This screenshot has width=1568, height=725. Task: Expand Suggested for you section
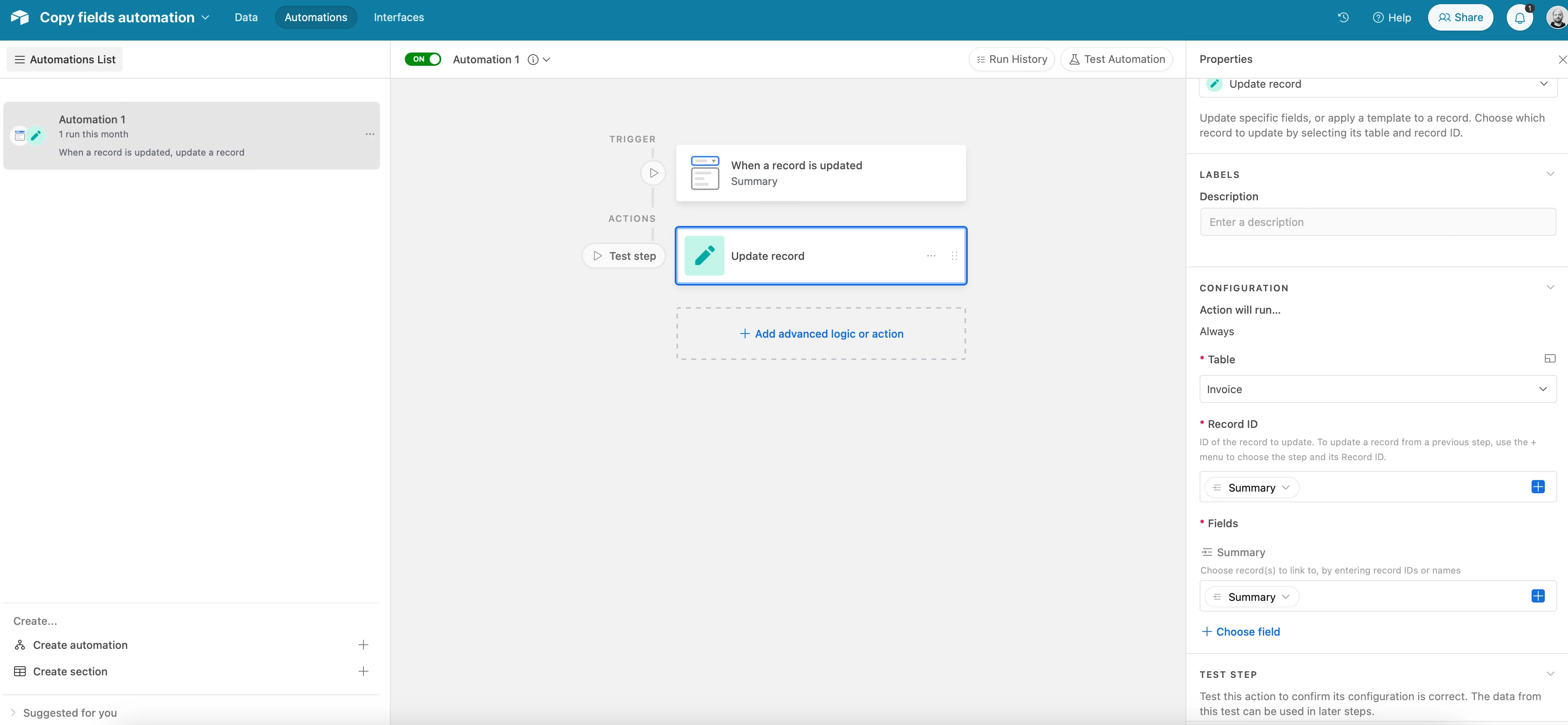13,712
